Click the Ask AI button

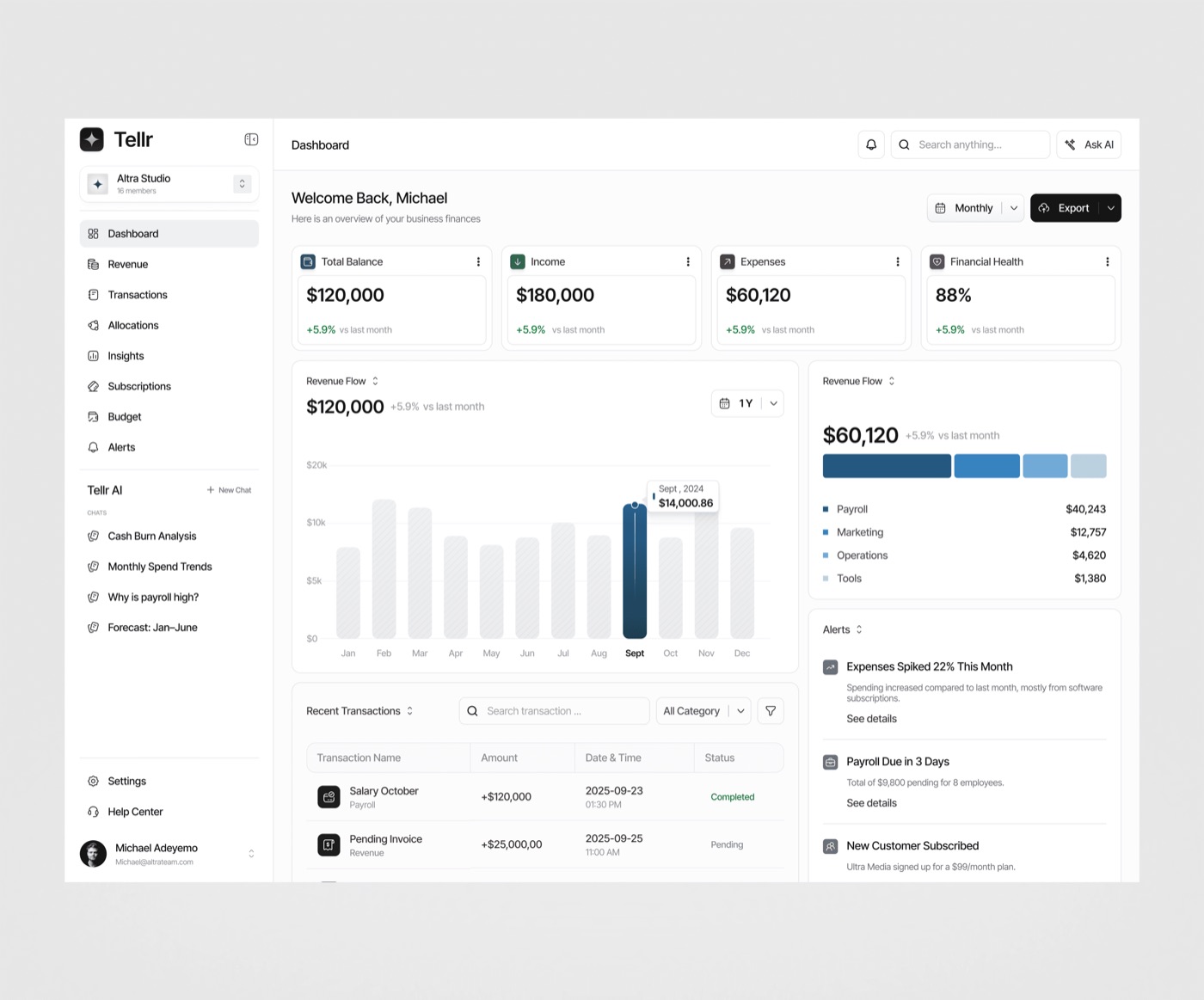click(1089, 144)
